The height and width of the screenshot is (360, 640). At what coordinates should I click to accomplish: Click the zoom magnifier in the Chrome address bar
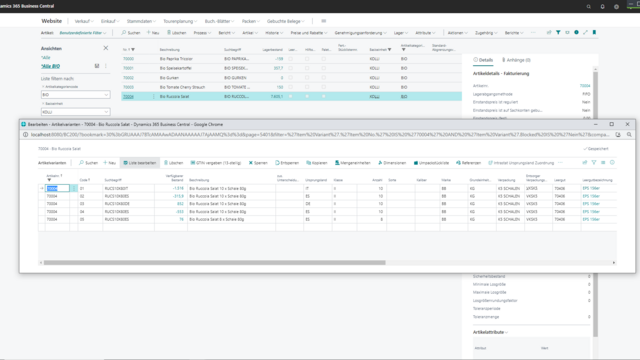tap(629, 135)
